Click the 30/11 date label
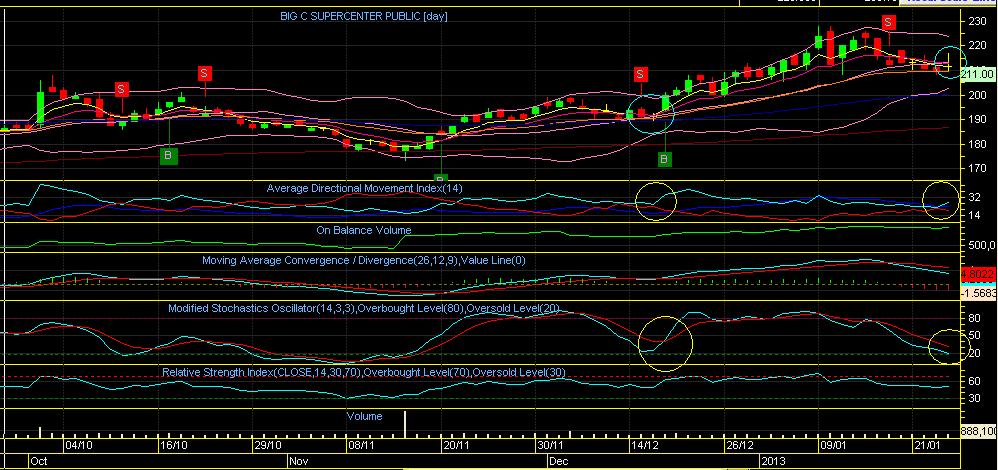 (550, 445)
